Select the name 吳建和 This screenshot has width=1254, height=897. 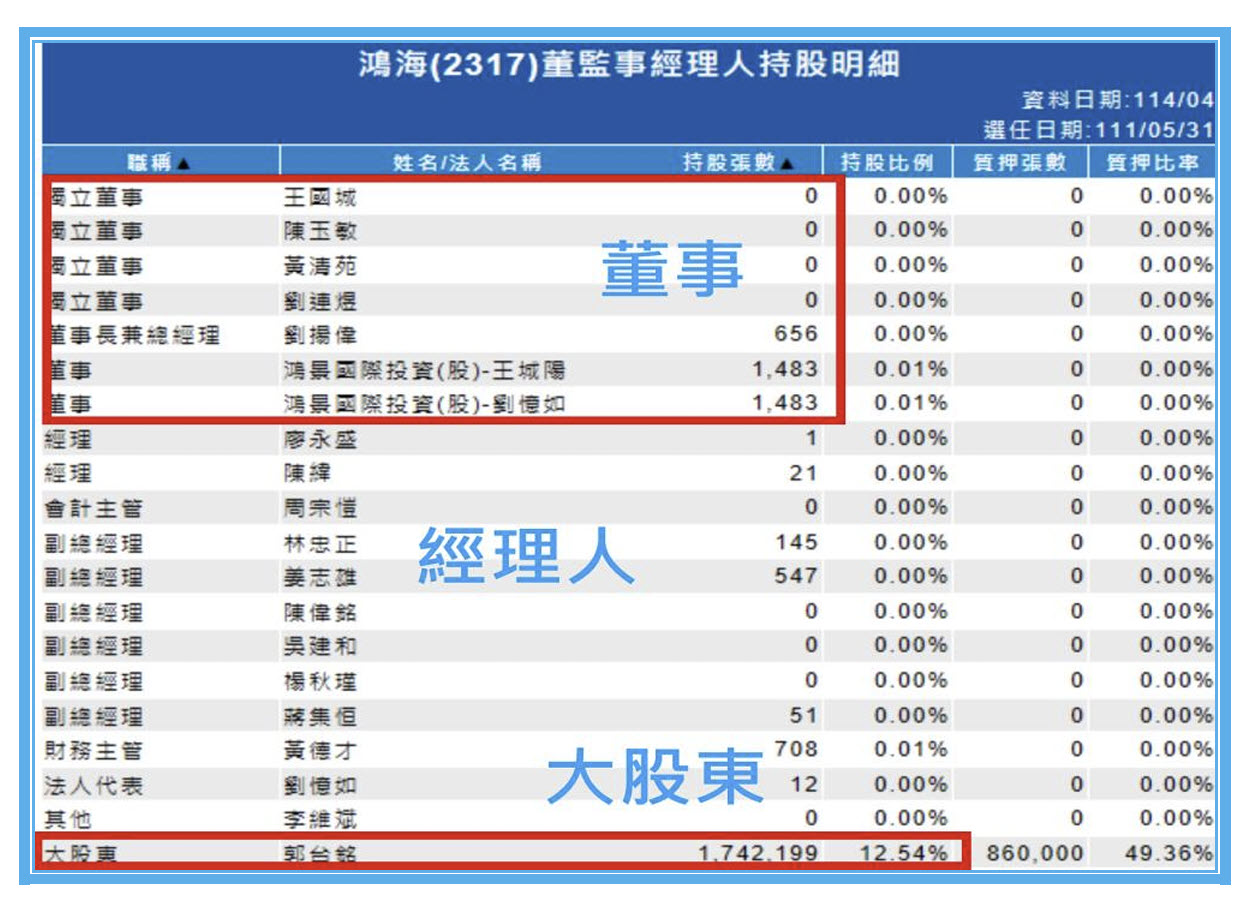coord(320,646)
